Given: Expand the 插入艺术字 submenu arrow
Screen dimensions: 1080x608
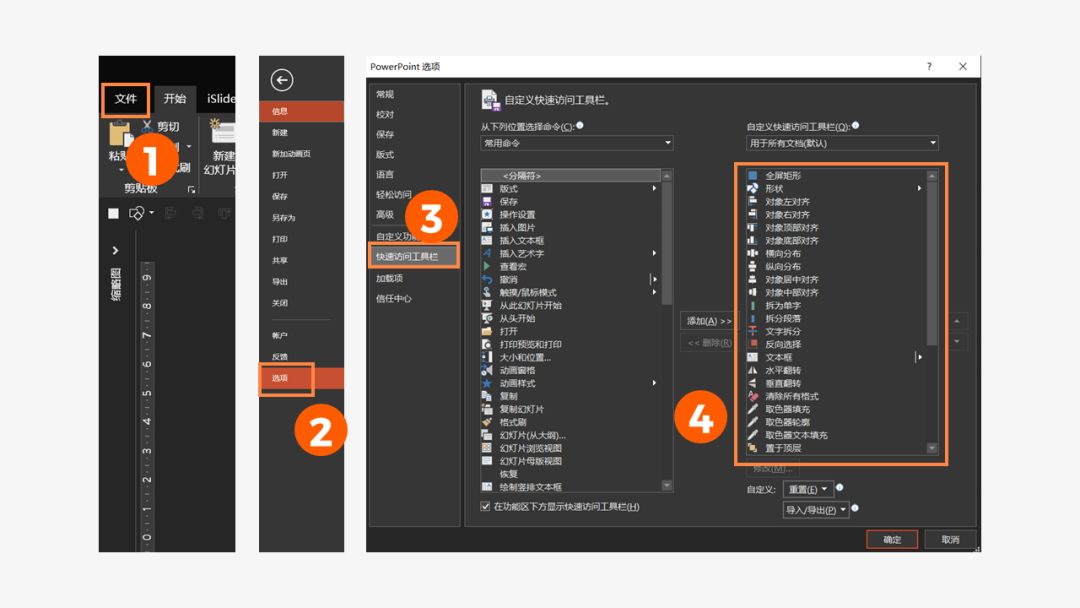Looking at the screenshot, I should click(x=654, y=253).
